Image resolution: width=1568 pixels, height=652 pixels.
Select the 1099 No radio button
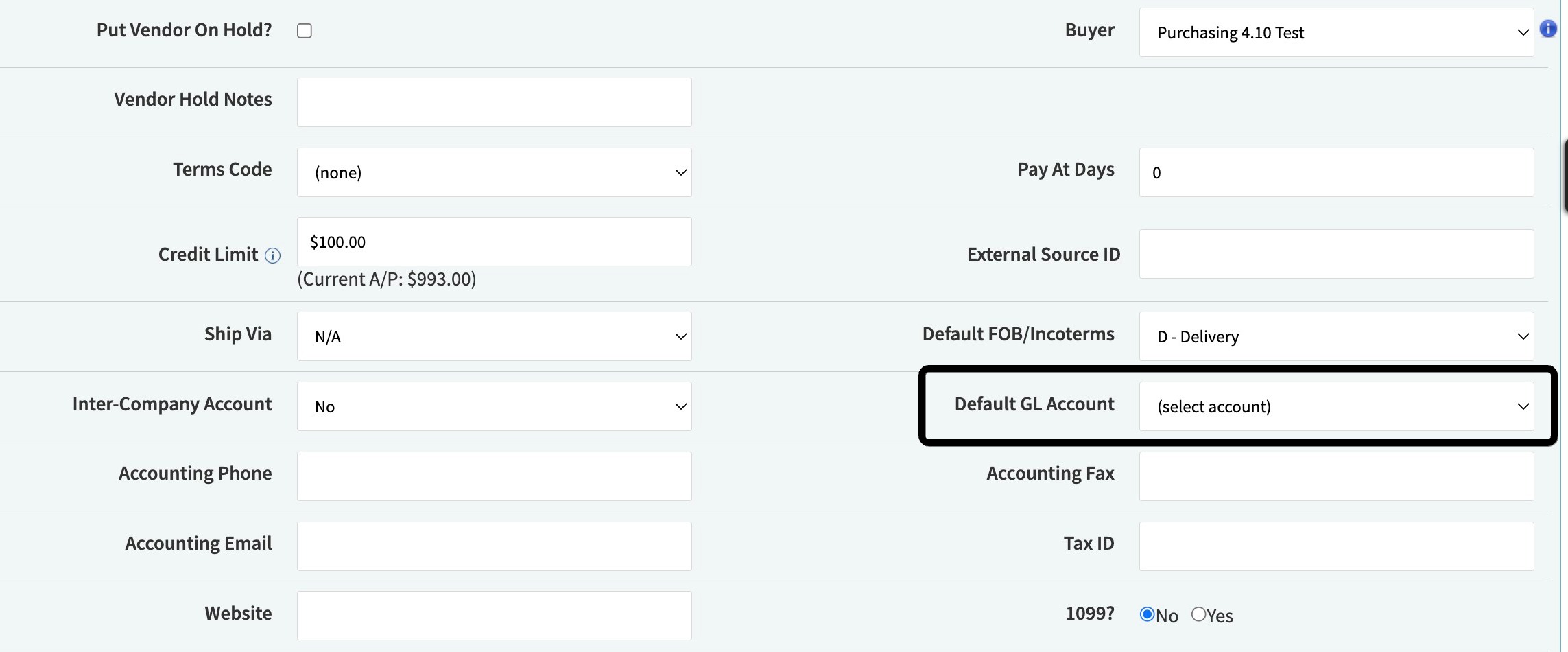pos(1147,614)
